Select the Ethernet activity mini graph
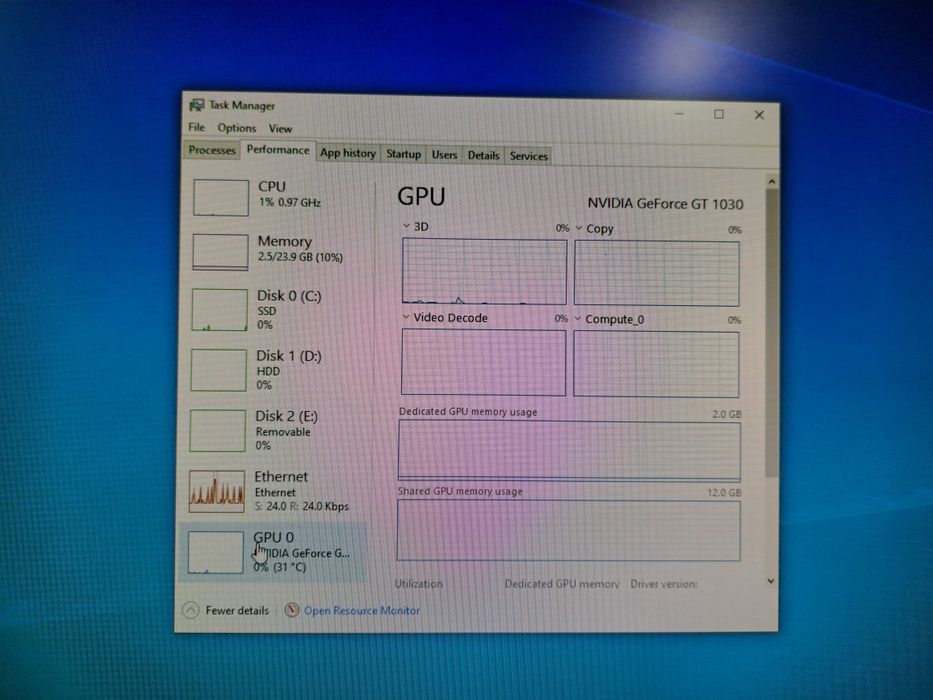Screen dimensions: 933x700 click(217, 491)
